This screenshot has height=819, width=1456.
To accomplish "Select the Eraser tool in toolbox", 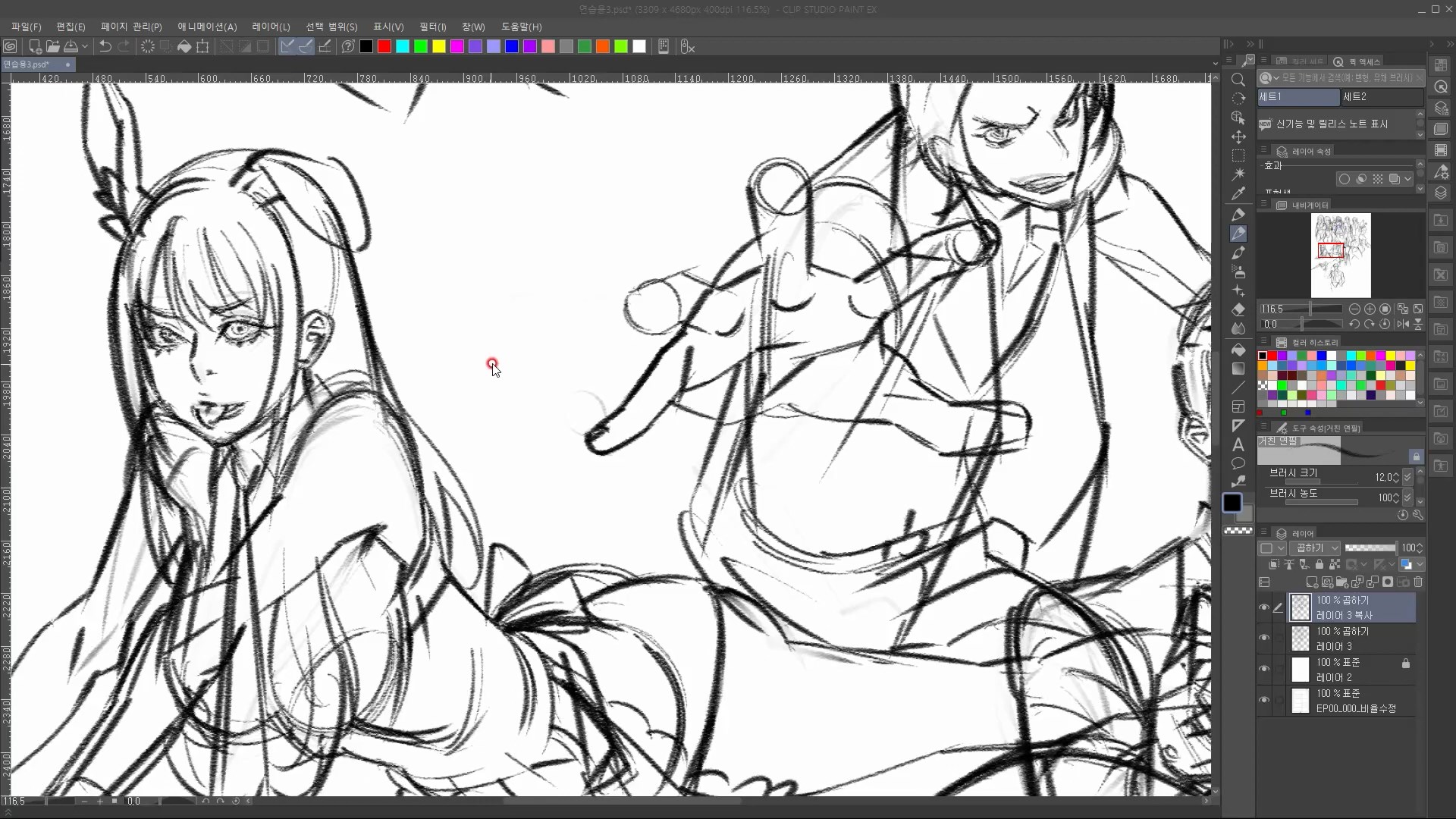I will click(1238, 309).
